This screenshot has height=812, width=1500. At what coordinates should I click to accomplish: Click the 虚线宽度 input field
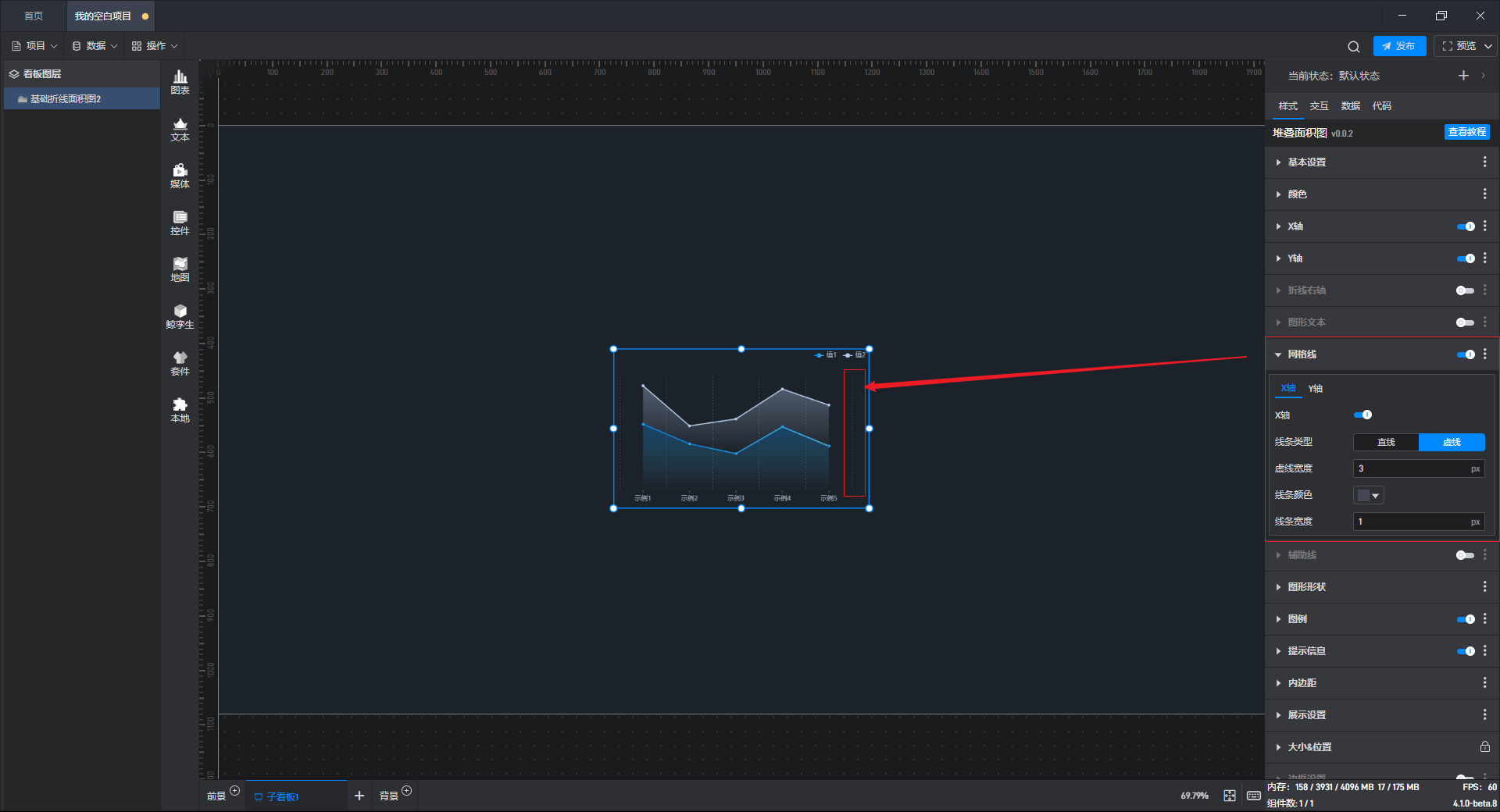point(1418,468)
